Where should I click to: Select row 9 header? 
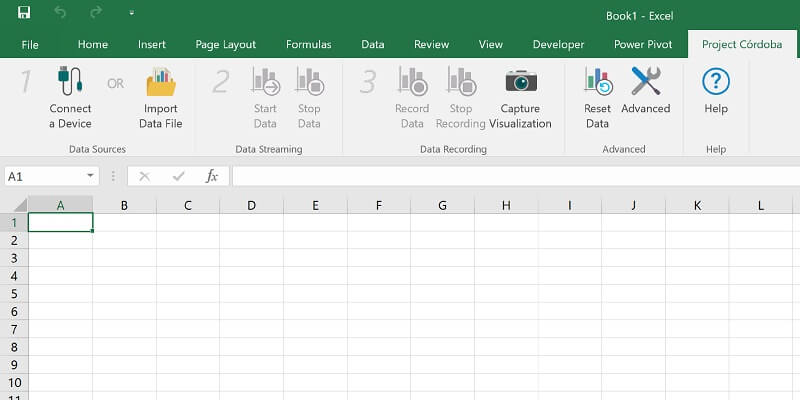click(14, 365)
